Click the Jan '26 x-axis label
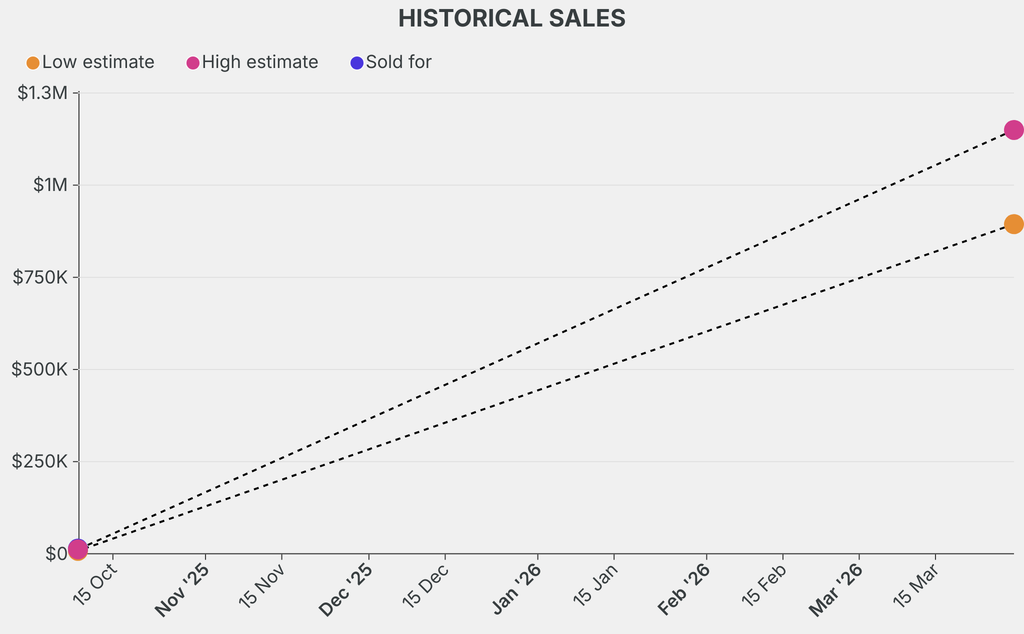The image size is (1024, 634). [518, 591]
